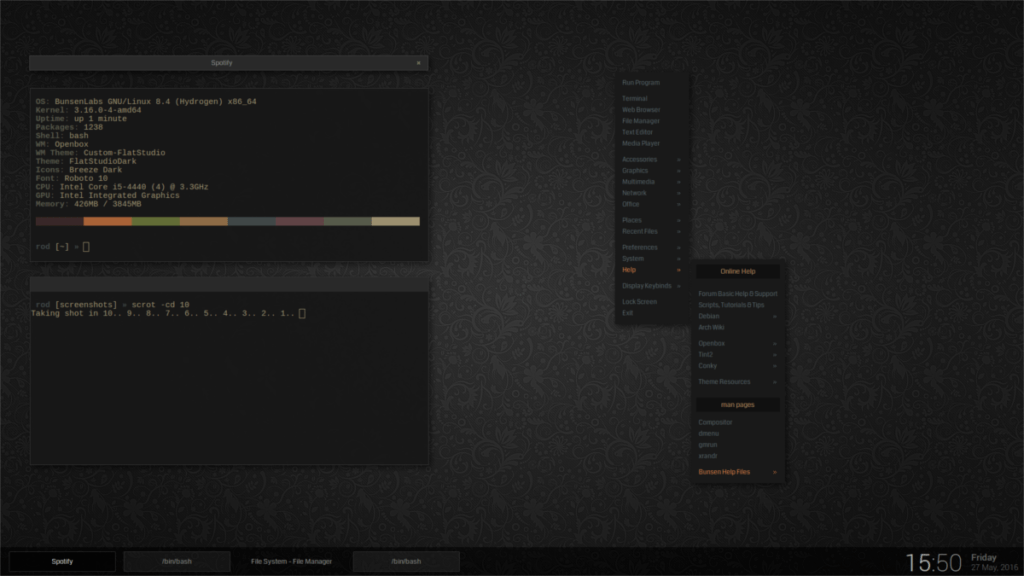Select Run Program at the top of the menu
1024x576 pixels.
[x=639, y=82]
